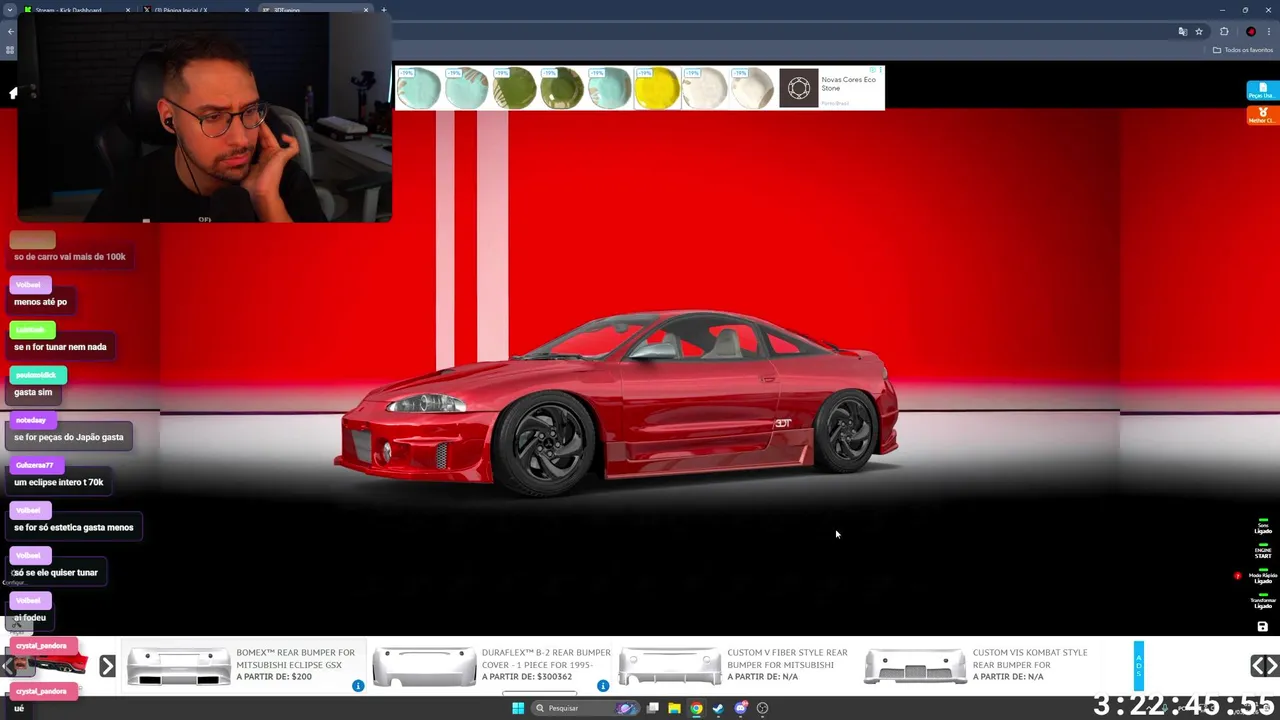Select the Bomex rear bumper thumbnail
This screenshot has height=720, width=1280.
(178, 666)
